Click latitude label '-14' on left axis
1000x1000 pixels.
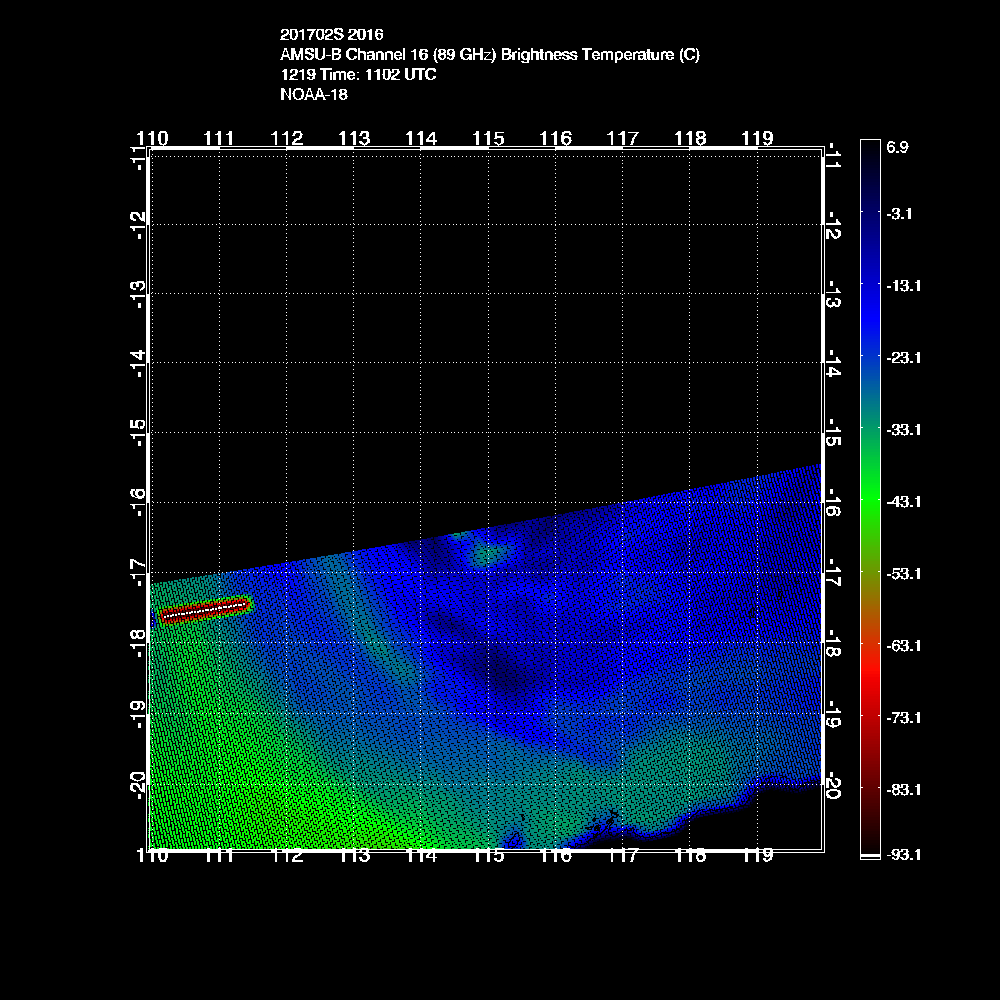[138, 364]
